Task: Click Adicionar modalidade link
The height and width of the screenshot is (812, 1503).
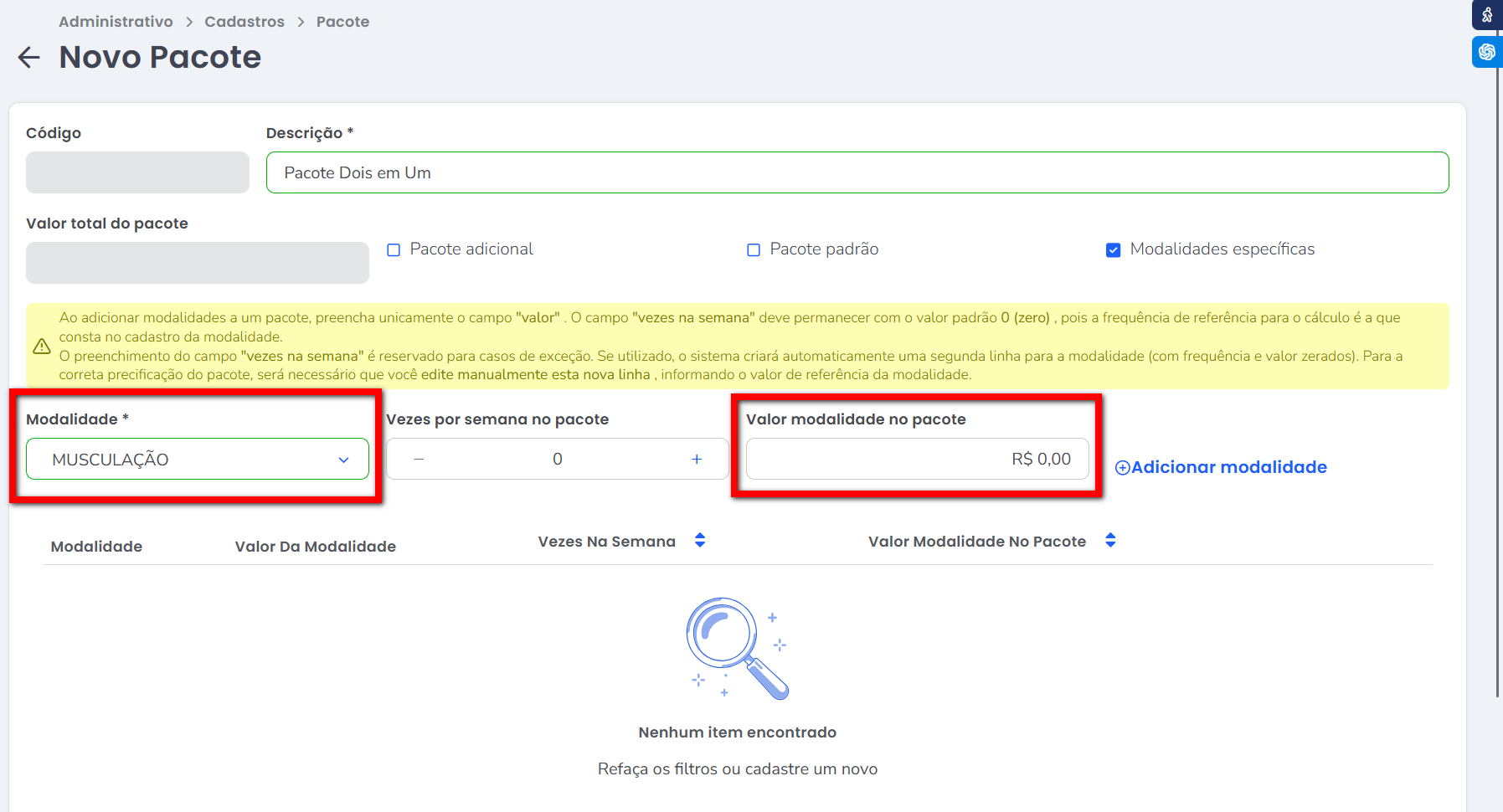Action: click(x=1221, y=468)
